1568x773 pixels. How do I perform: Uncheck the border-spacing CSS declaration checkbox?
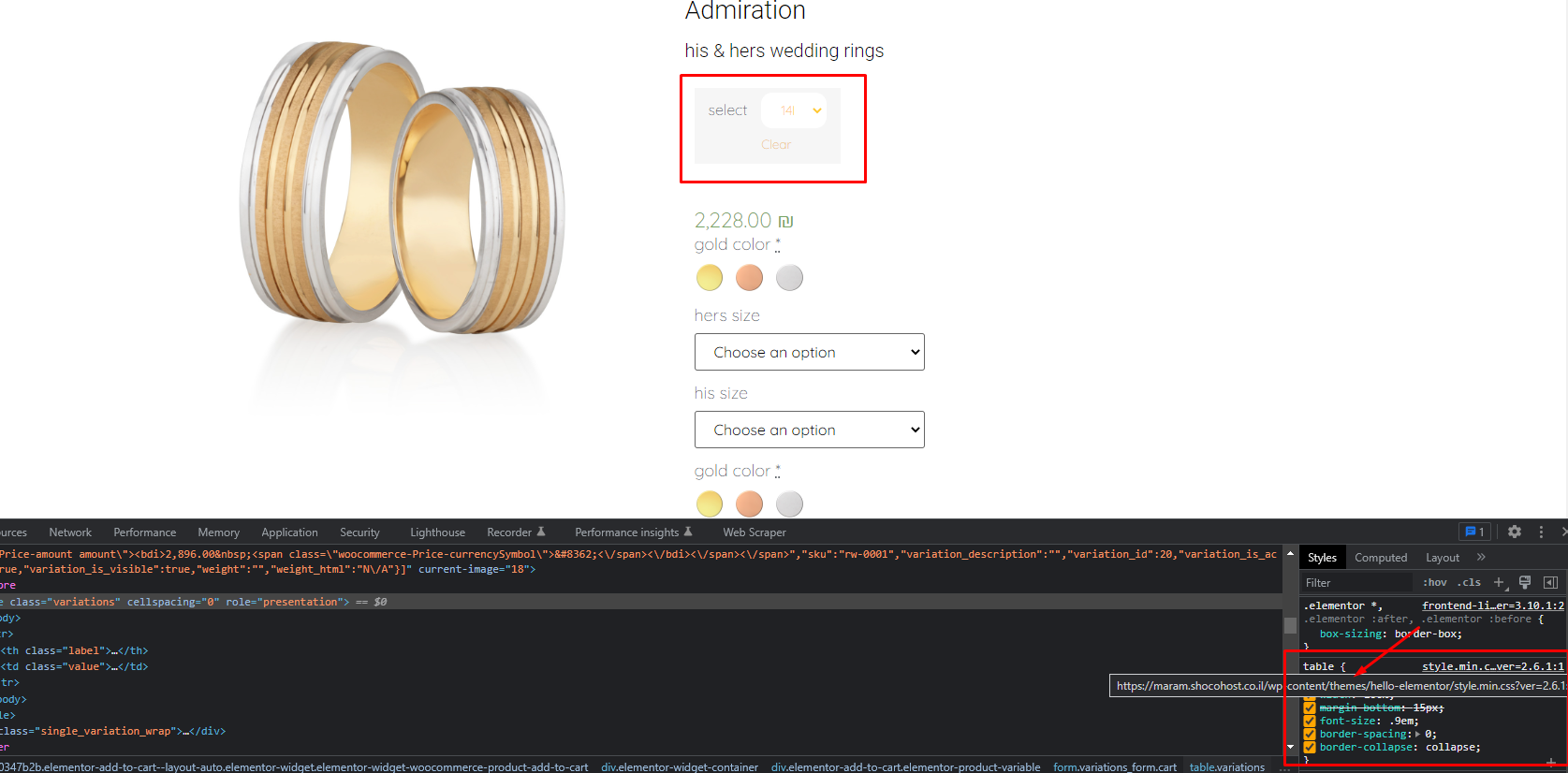(1310, 734)
